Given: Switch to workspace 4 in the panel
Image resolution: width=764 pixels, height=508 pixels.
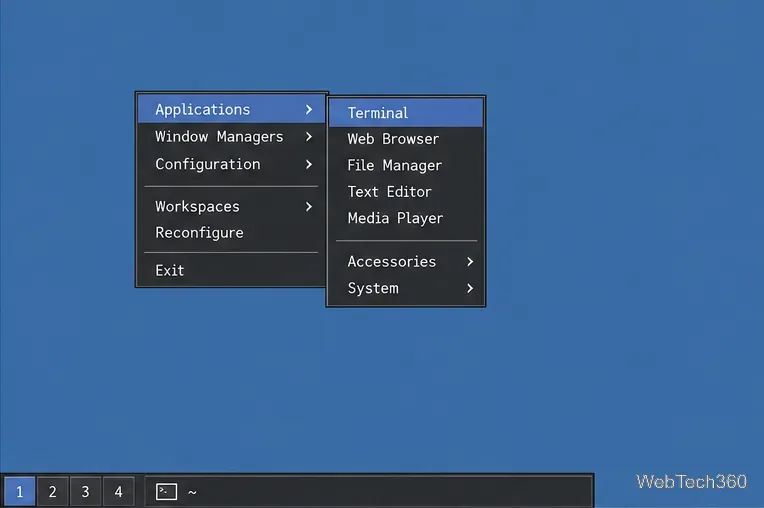Looking at the screenshot, I should pyautogui.click(x=118, y=491).
